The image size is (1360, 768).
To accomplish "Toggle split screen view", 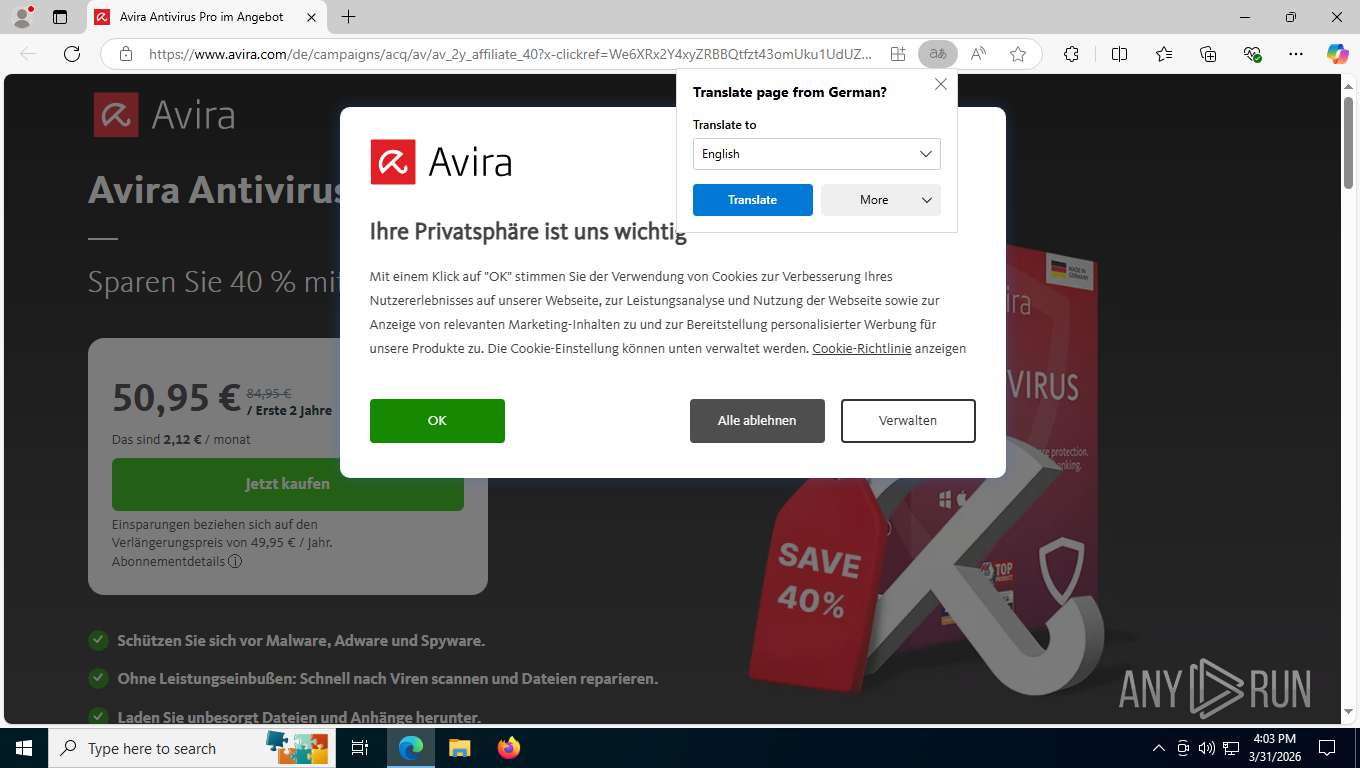I will click(1119, 54).
